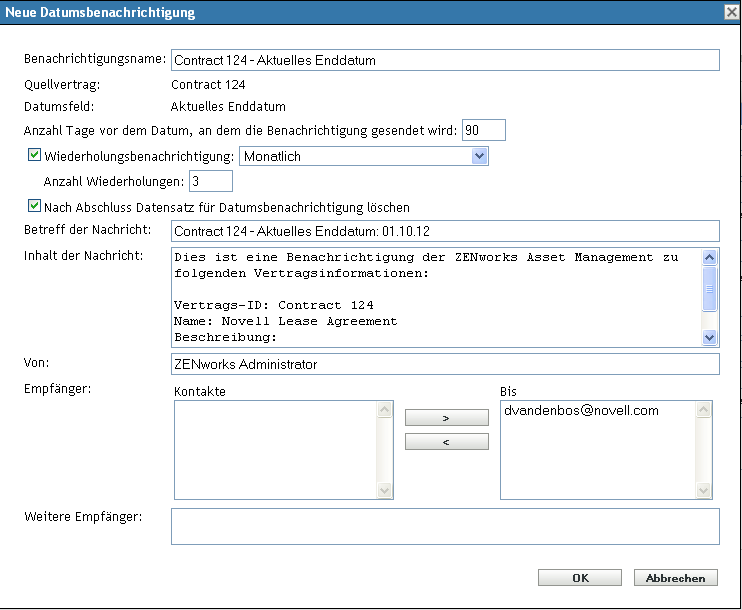Viewport: 742px width, 610px height.
Task: Click the Betreff der Nachricht field
Action: 445,232
